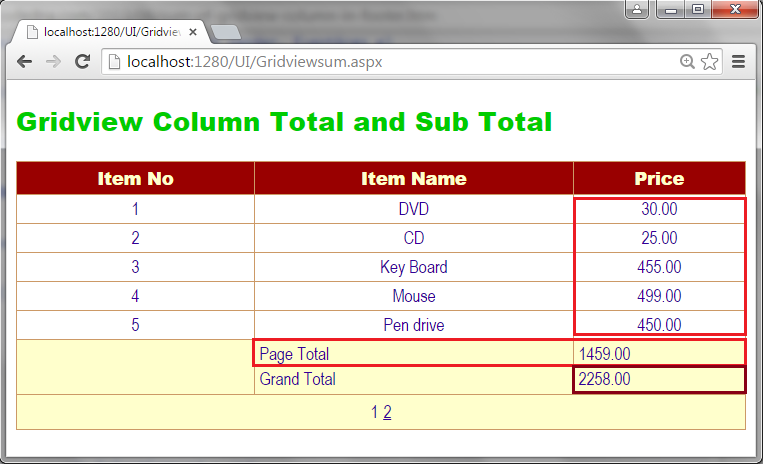Click the Grand Total label

coord(298,379)
